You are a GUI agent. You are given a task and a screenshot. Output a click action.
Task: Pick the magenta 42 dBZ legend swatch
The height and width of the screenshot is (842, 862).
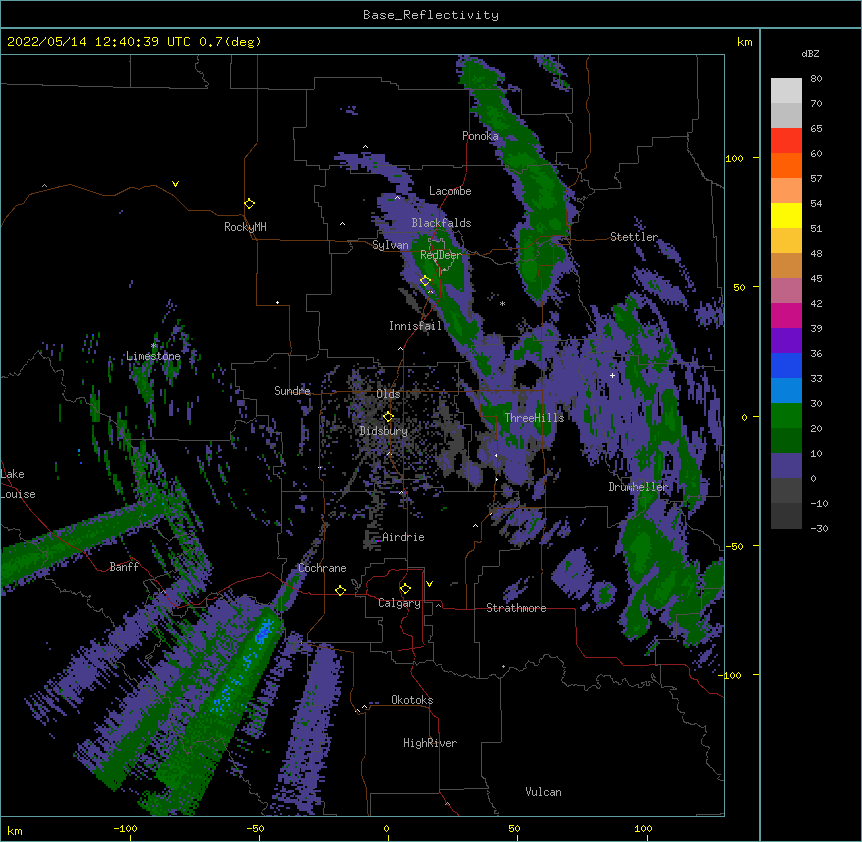[x=786, y=315]
